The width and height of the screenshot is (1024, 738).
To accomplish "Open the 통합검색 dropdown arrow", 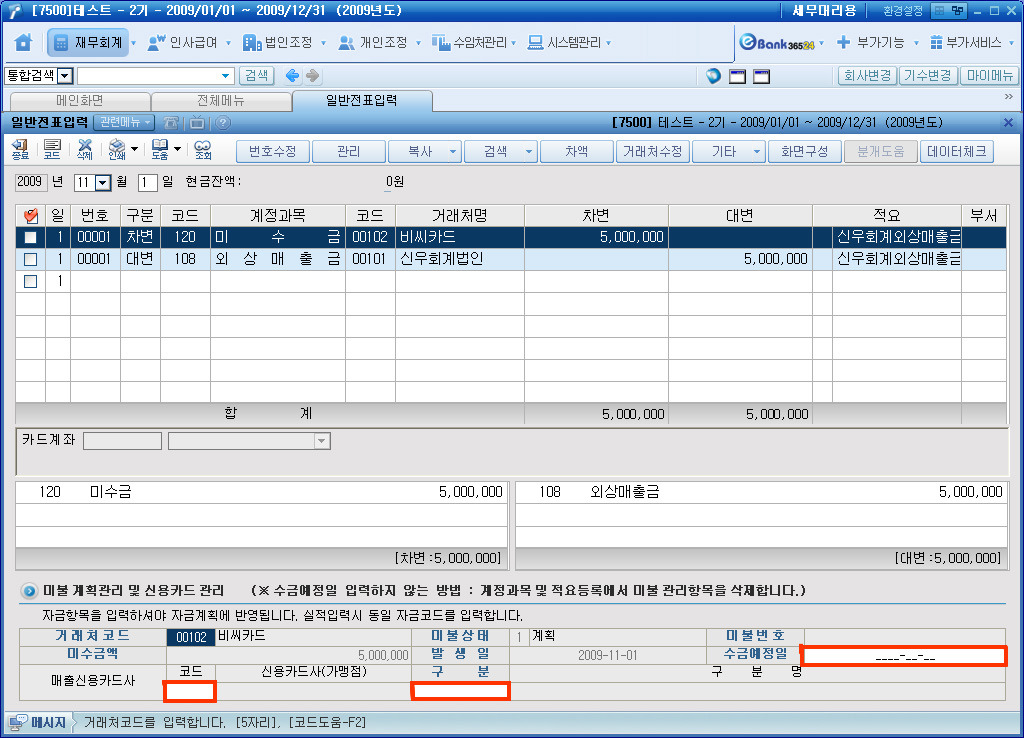I will pos(65,76).
